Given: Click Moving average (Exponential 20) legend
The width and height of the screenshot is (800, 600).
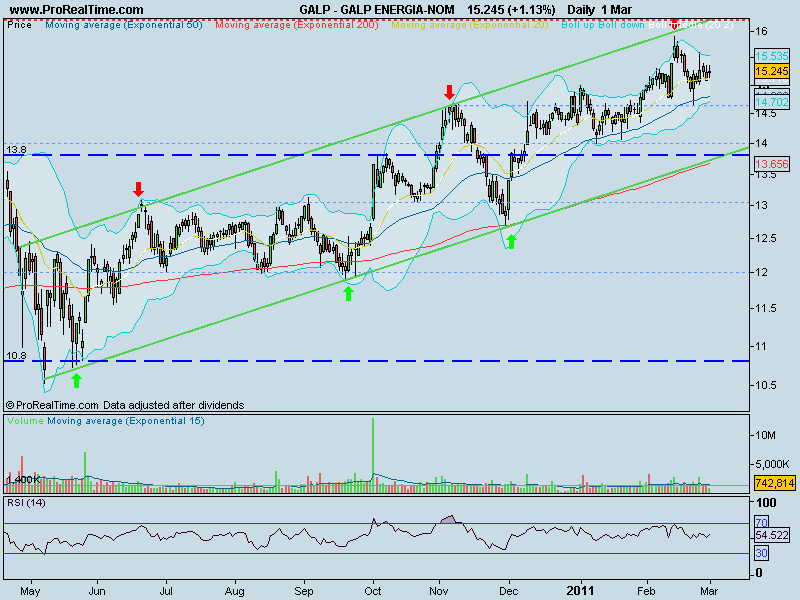Looking at the screenshot, I should point(470,24).
